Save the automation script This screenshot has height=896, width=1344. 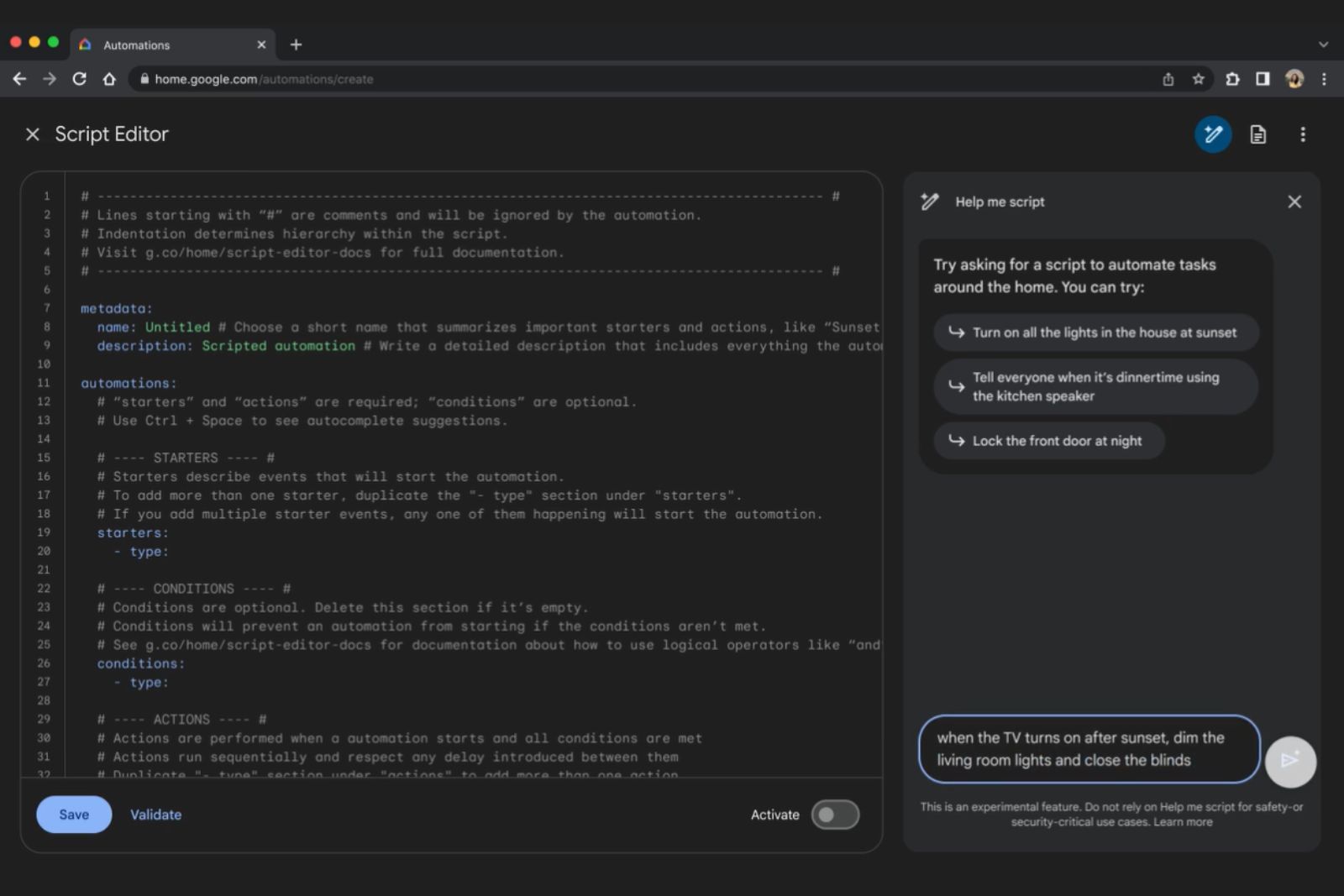coord(74,814)
